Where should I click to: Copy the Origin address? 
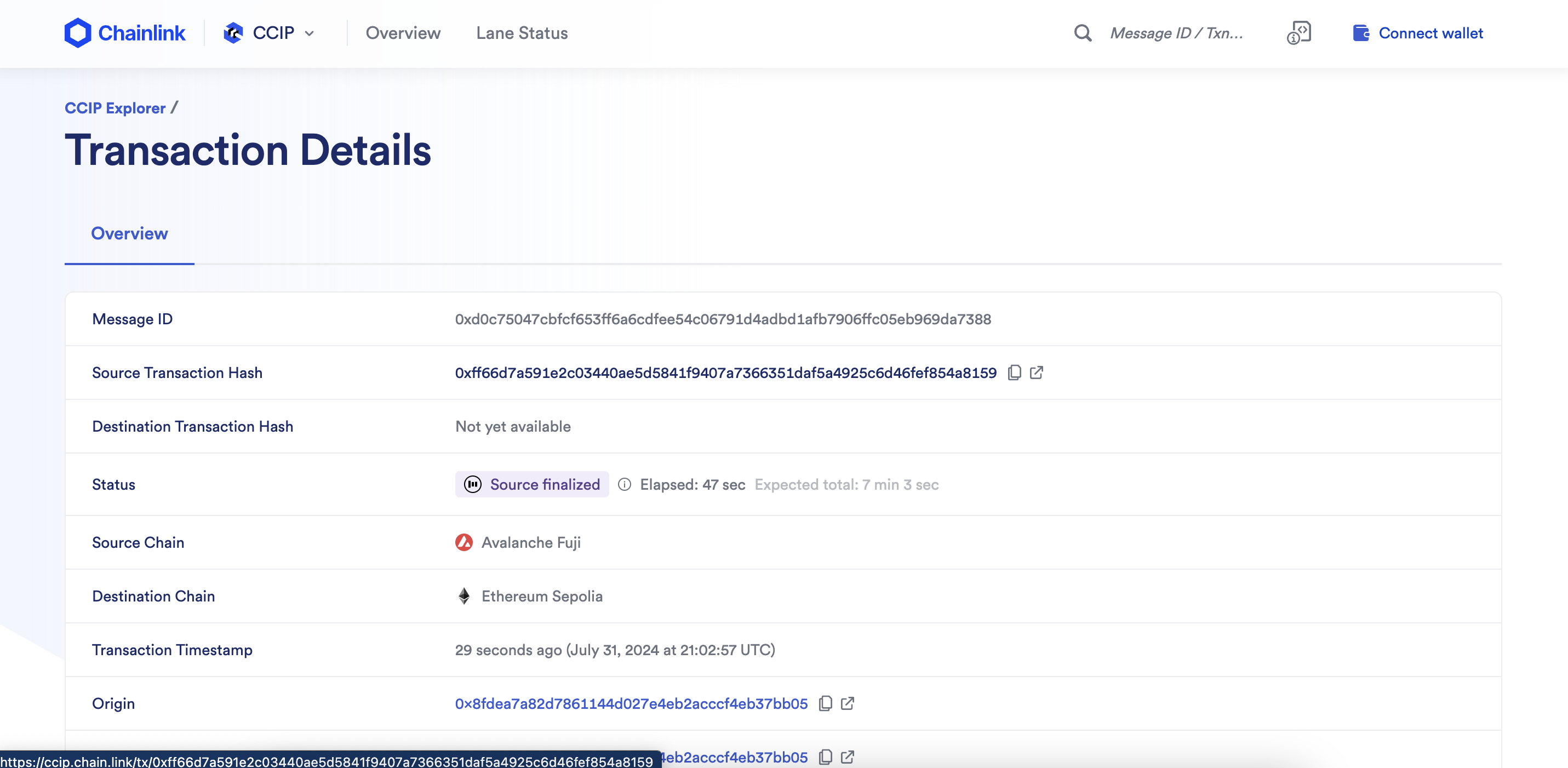pos(826,703)
